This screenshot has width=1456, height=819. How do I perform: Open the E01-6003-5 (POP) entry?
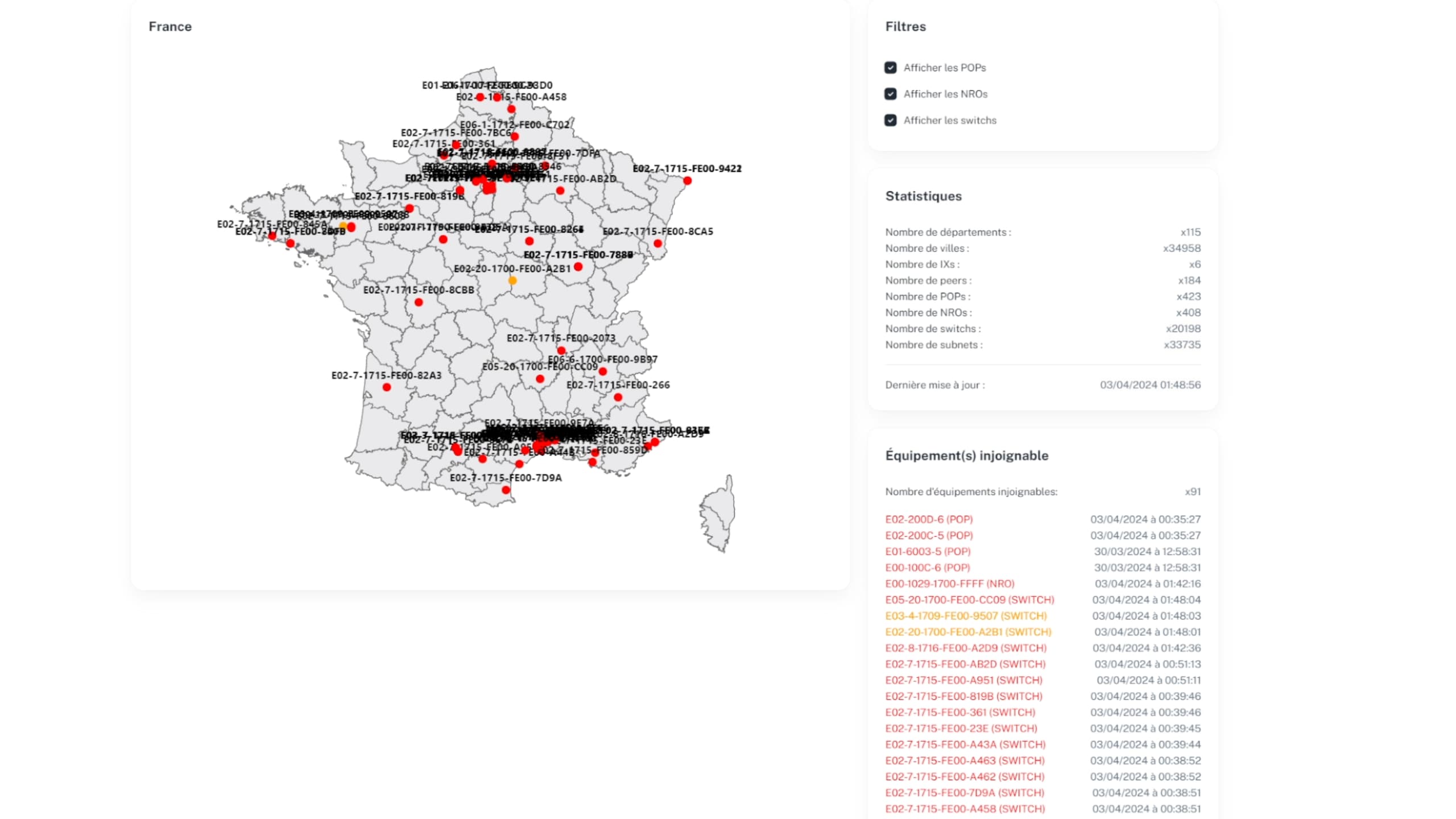point(928,551)
